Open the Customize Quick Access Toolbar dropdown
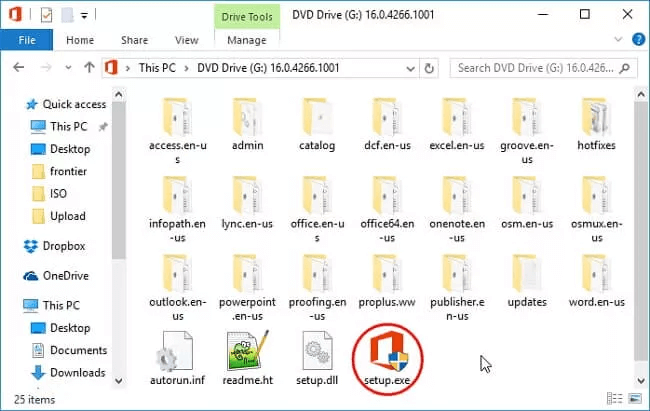 pyautogui.click(x=85, y=15)
